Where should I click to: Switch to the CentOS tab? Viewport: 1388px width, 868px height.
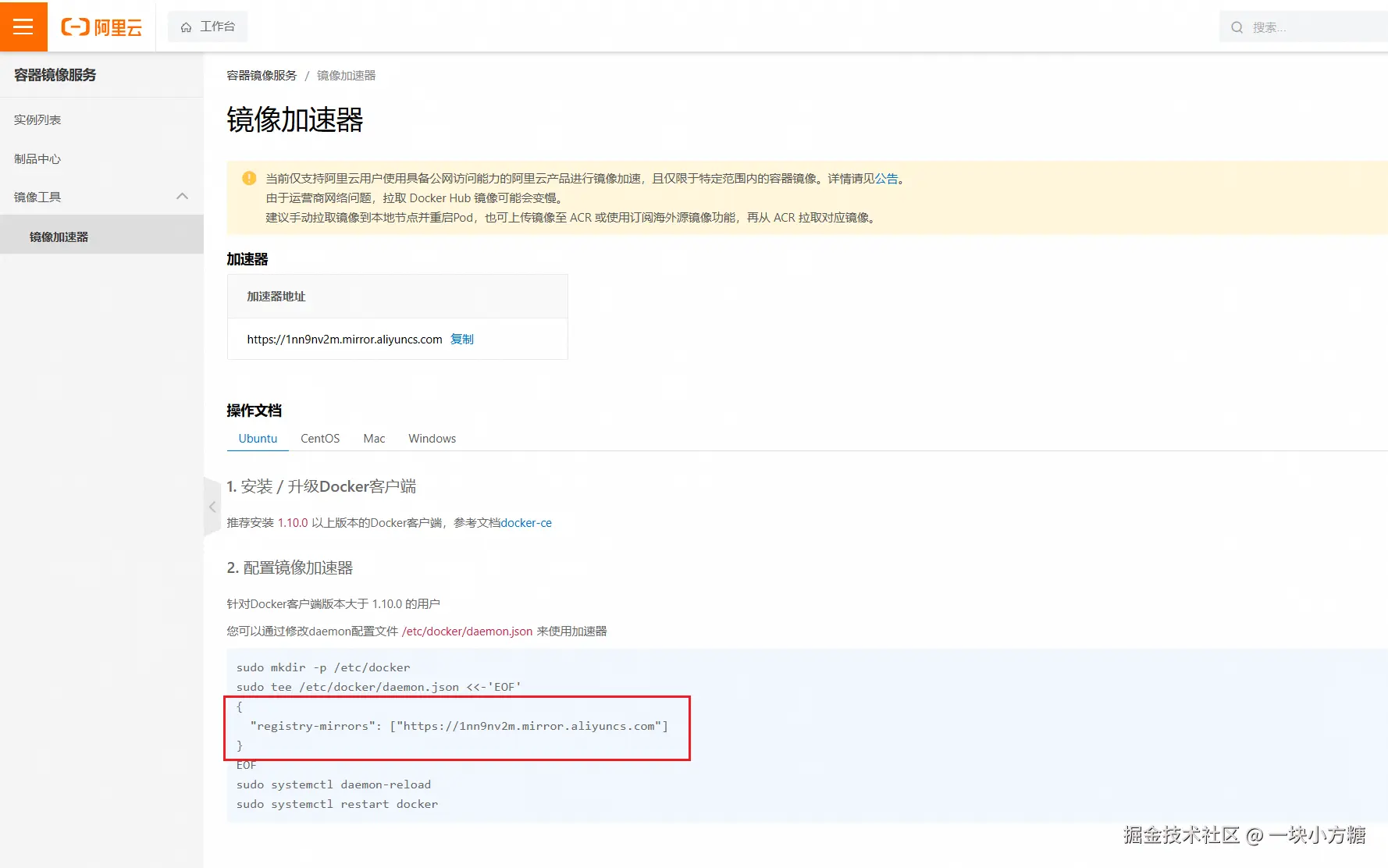[320, 439]
